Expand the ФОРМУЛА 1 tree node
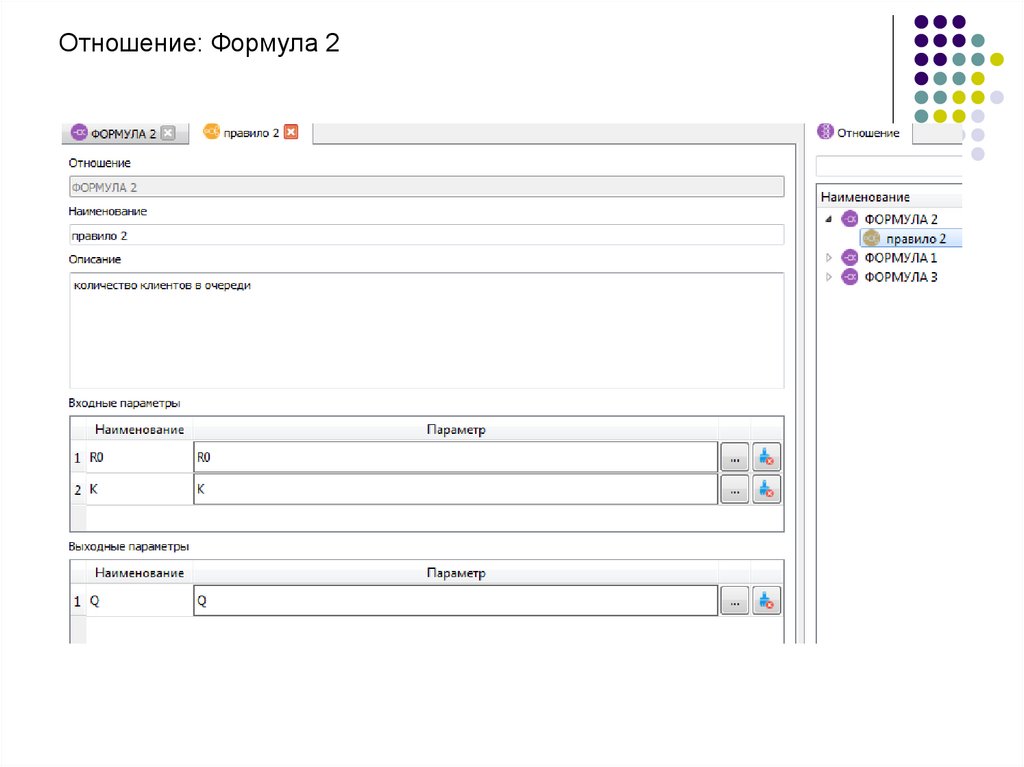 [x=829, y=258]
